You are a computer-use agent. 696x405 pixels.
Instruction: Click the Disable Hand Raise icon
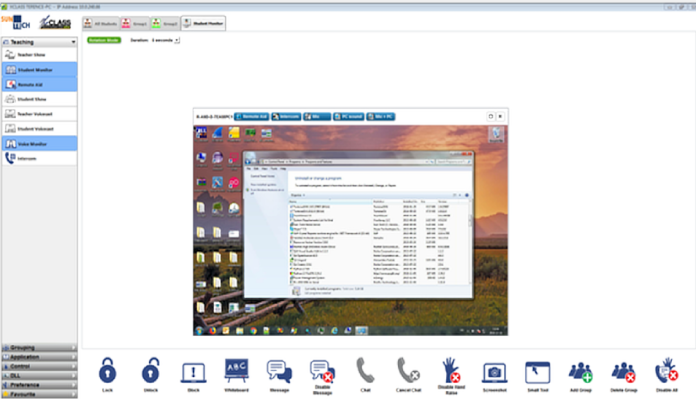[451, 370]
